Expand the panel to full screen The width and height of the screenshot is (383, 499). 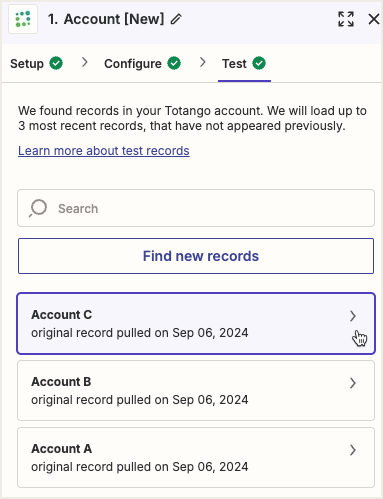coord(346,19)
